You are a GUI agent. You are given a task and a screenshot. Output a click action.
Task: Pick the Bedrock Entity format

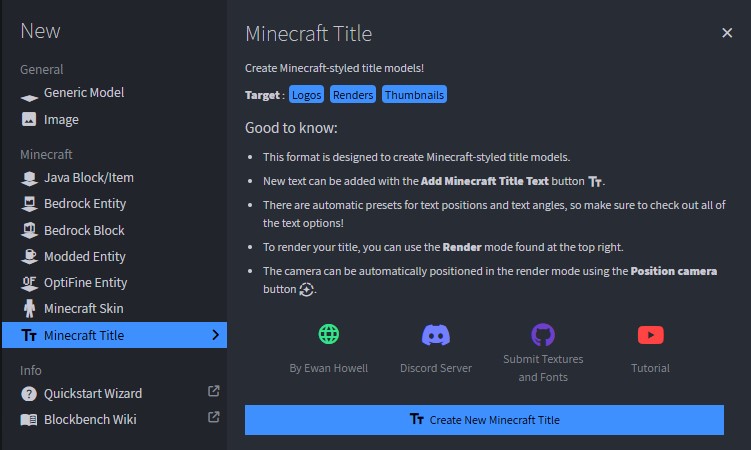(x=85, y=204)
